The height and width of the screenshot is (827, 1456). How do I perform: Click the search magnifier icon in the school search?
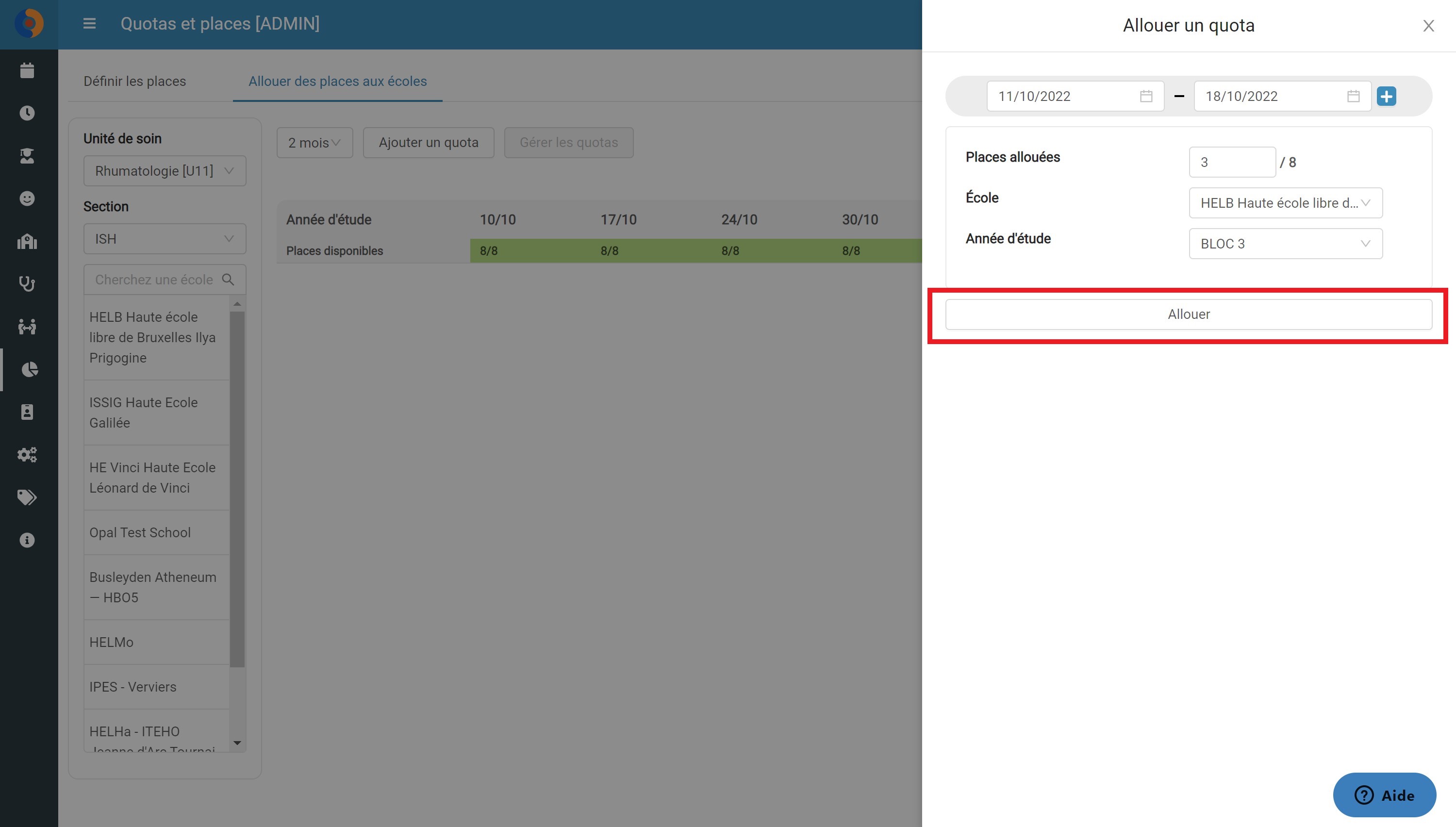pyautogui.click(x=228, y=280)
